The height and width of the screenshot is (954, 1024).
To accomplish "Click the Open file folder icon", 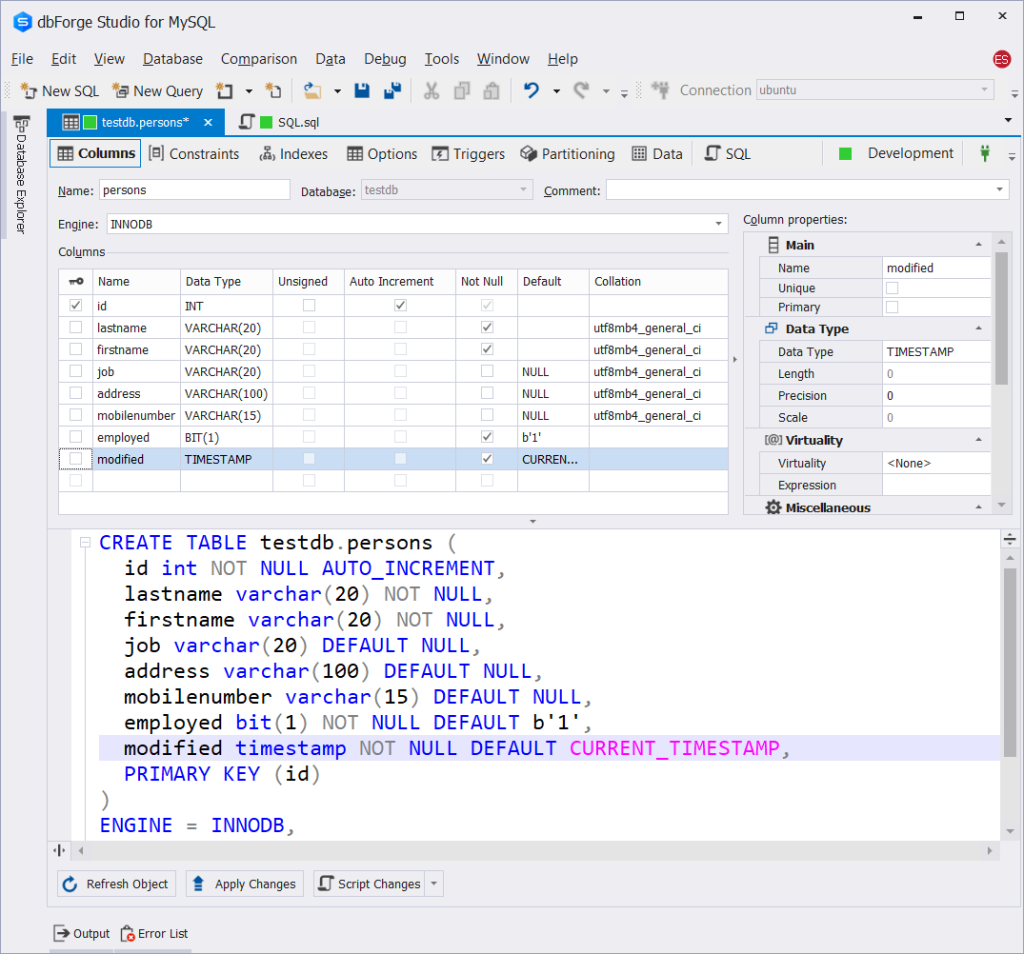I will click(x=313, y=91).
